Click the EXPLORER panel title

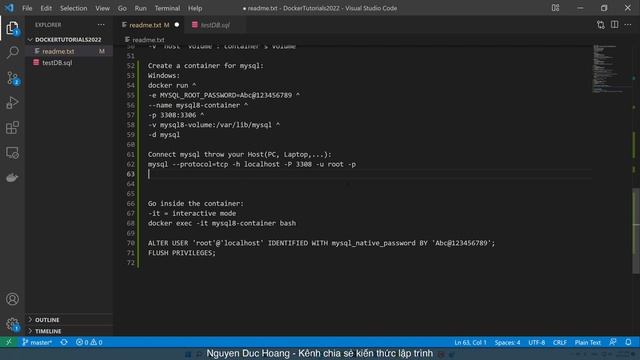tap(48, 25)
